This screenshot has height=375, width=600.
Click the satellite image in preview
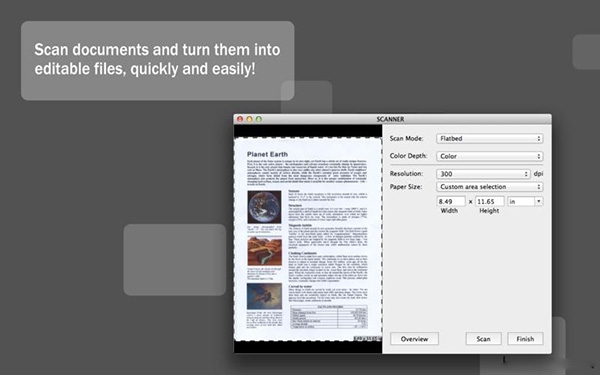pos(264,296)
